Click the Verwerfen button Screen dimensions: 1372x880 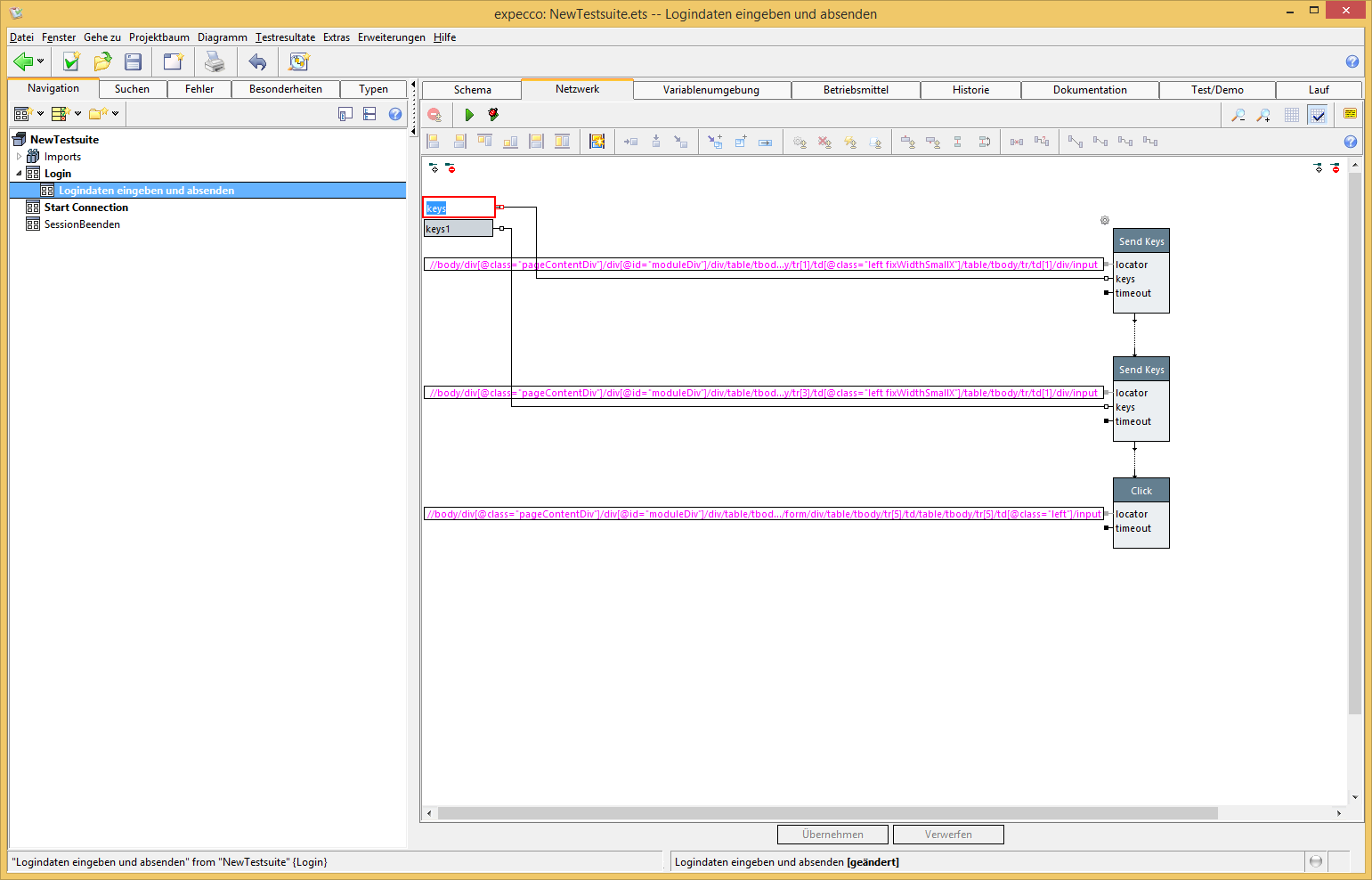click(948, 835)
